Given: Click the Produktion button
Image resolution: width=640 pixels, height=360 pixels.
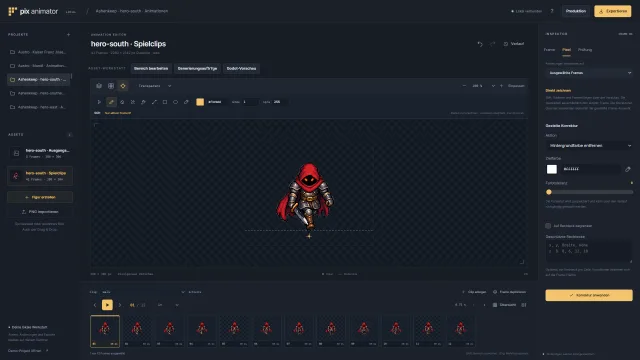Looking at the screenshot, I should tap(576, 11).
